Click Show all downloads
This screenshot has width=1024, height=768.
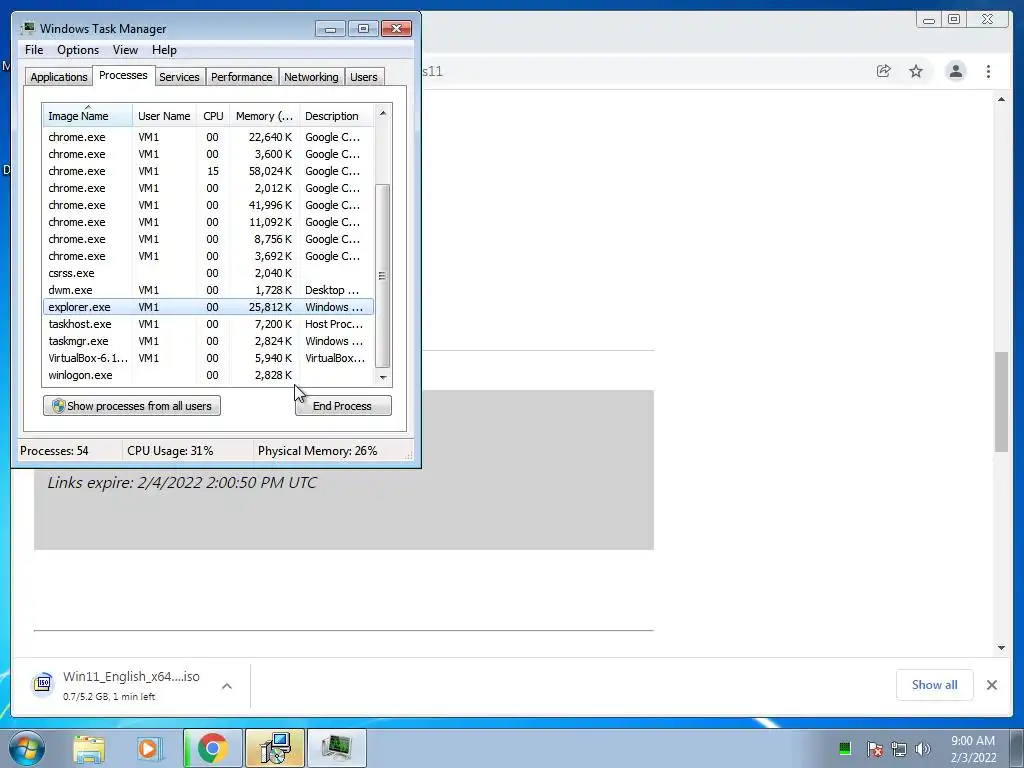935,685
